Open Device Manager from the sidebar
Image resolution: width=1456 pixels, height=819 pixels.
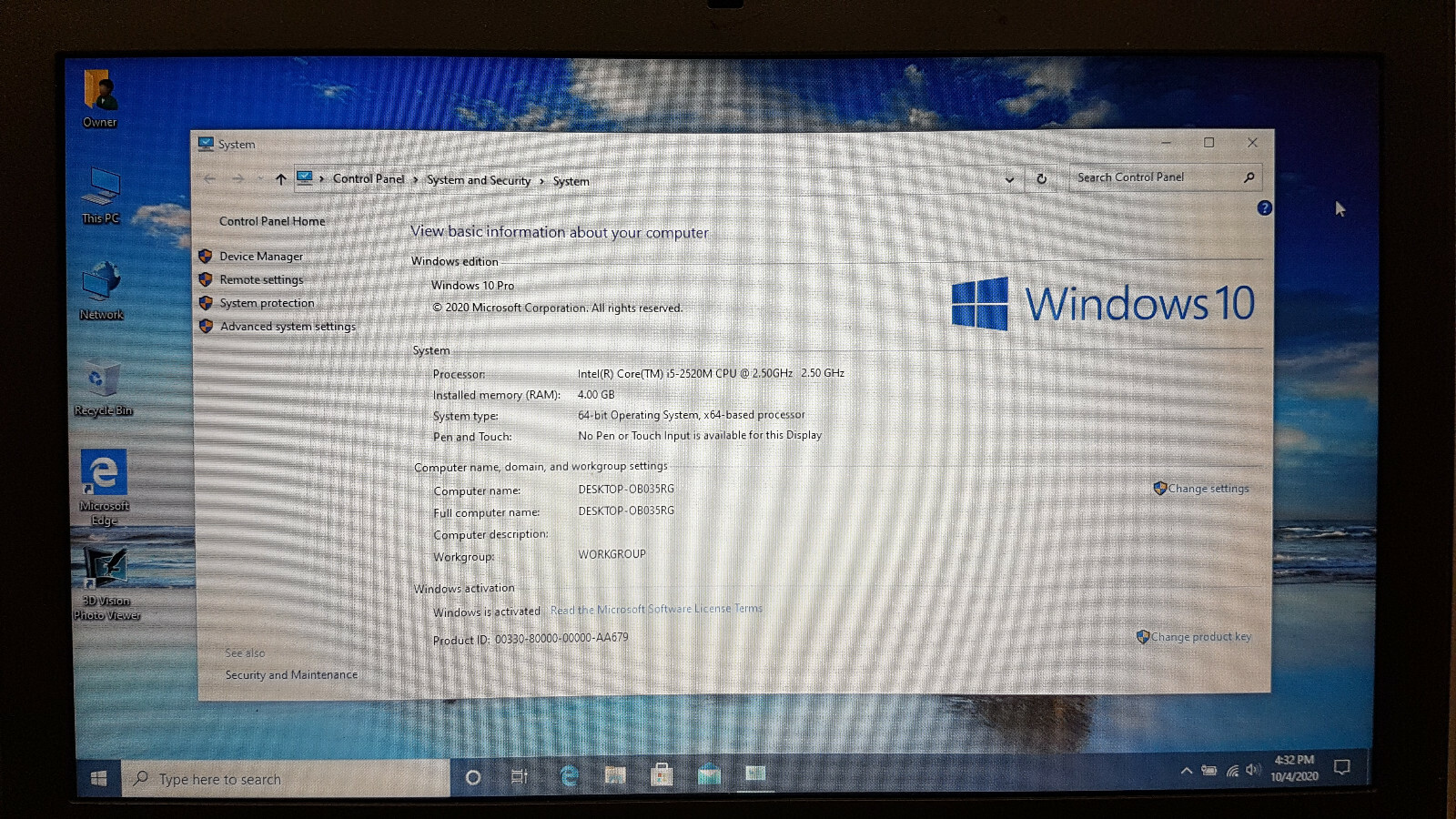261,257
